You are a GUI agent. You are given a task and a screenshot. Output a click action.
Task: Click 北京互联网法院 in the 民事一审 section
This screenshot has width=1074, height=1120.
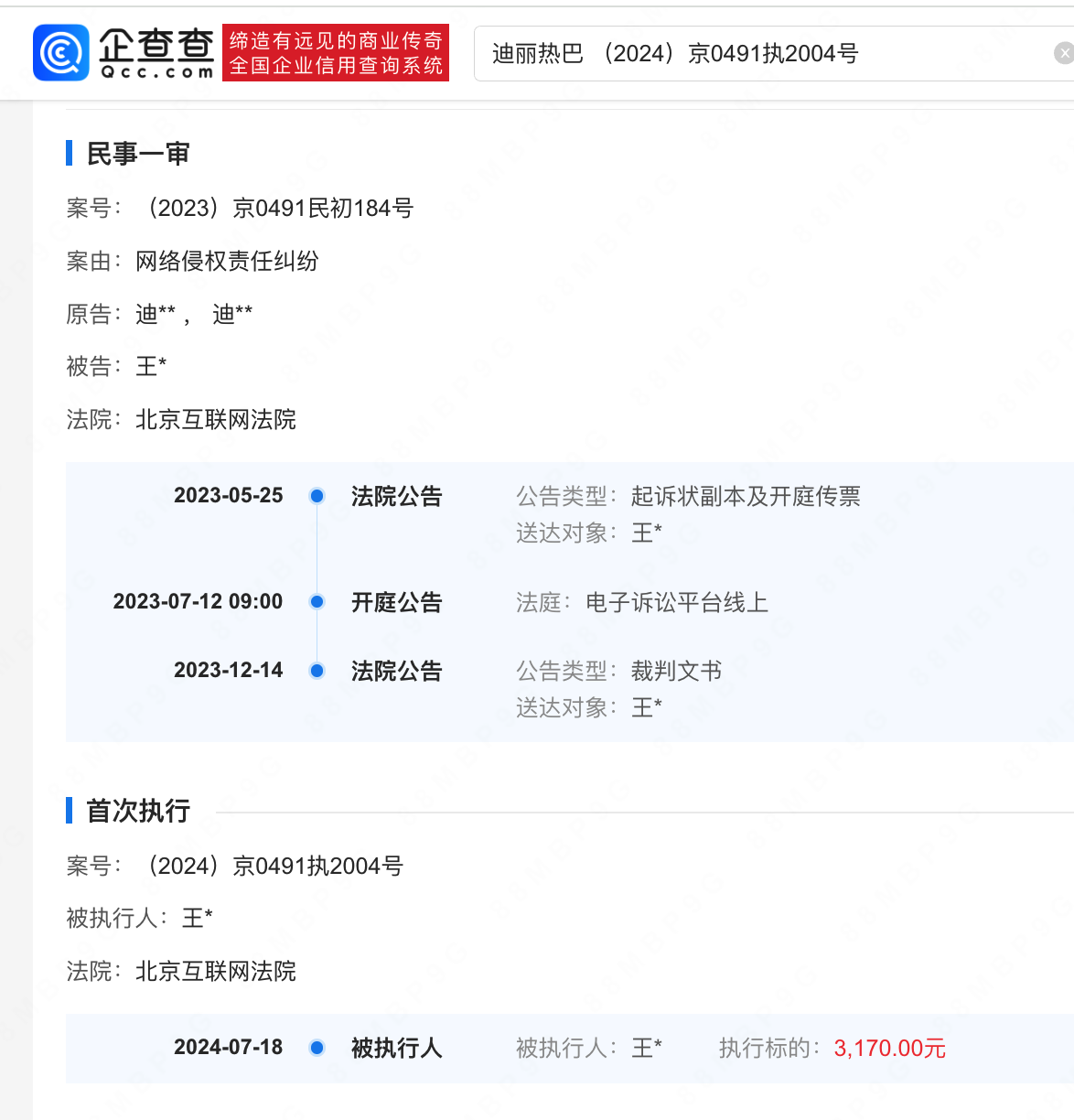click(216, 420)
